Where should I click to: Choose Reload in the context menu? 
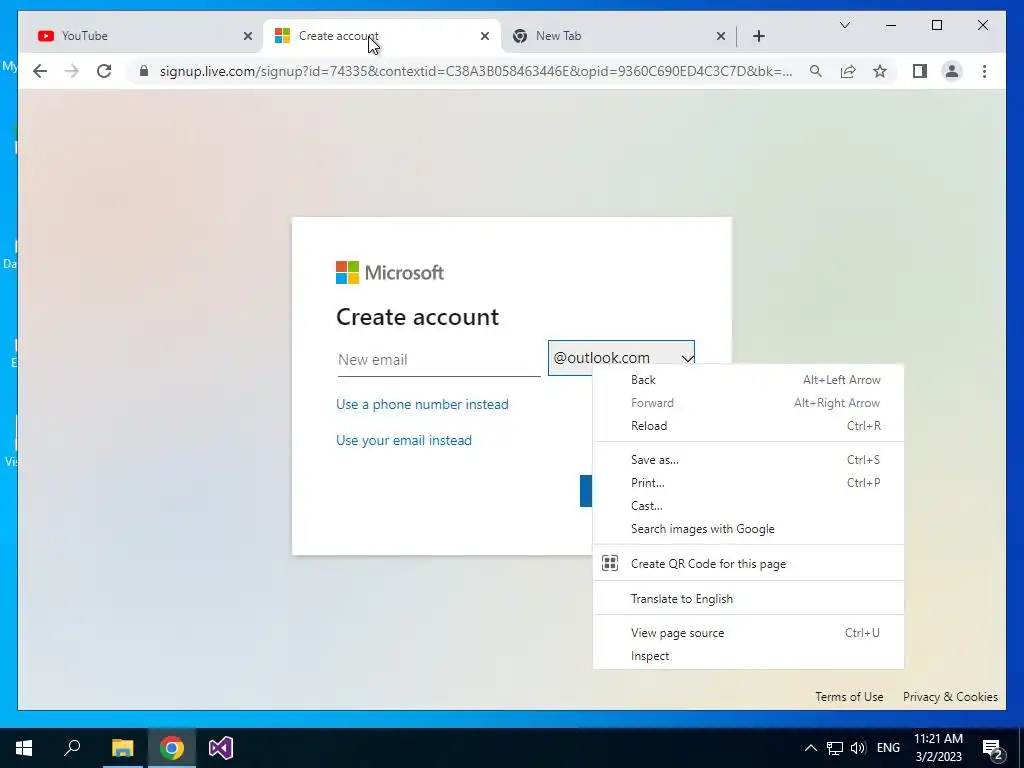tap(748, 426)
